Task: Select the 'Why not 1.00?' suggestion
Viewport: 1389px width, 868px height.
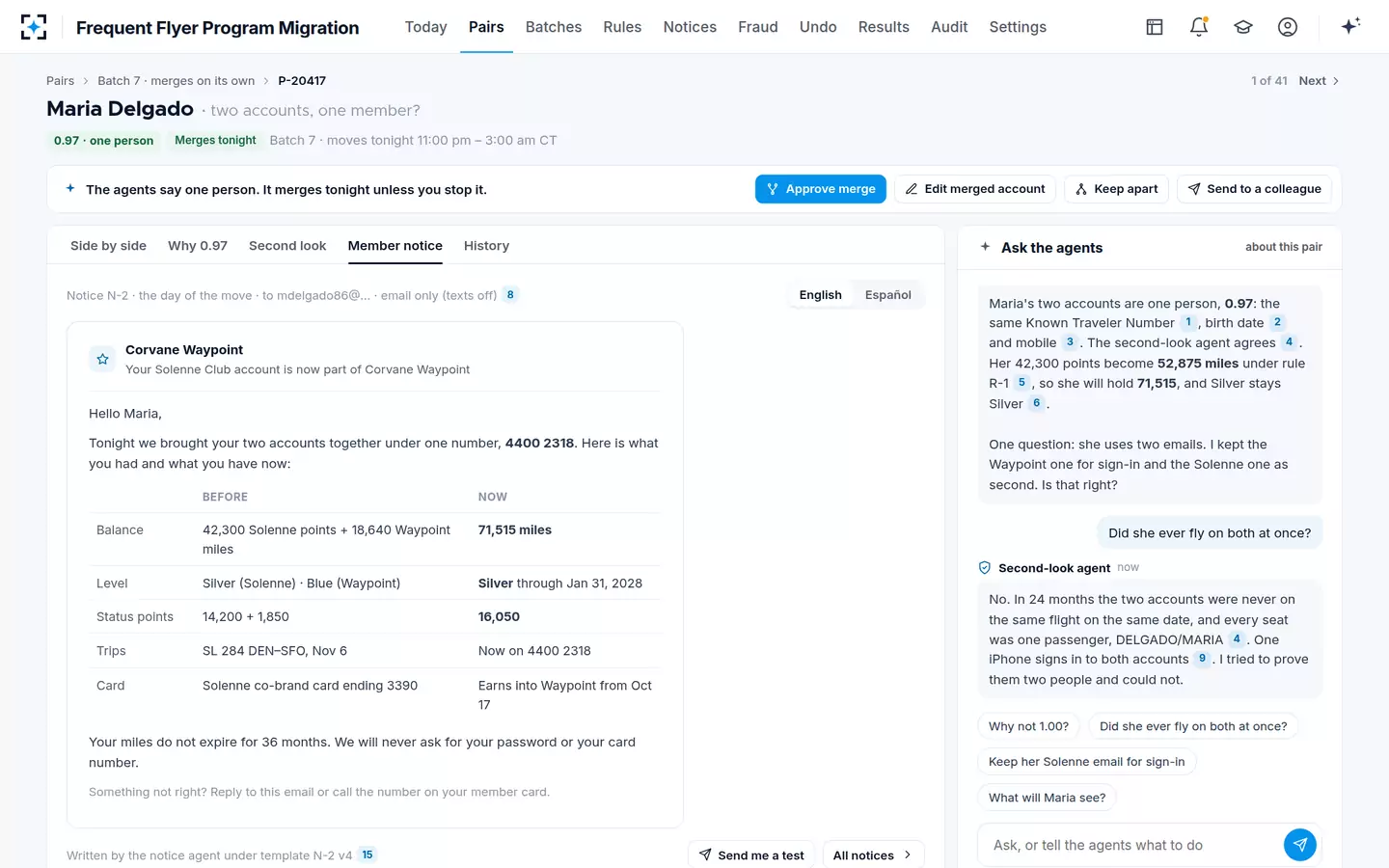Action: [x=1028, y=726]
